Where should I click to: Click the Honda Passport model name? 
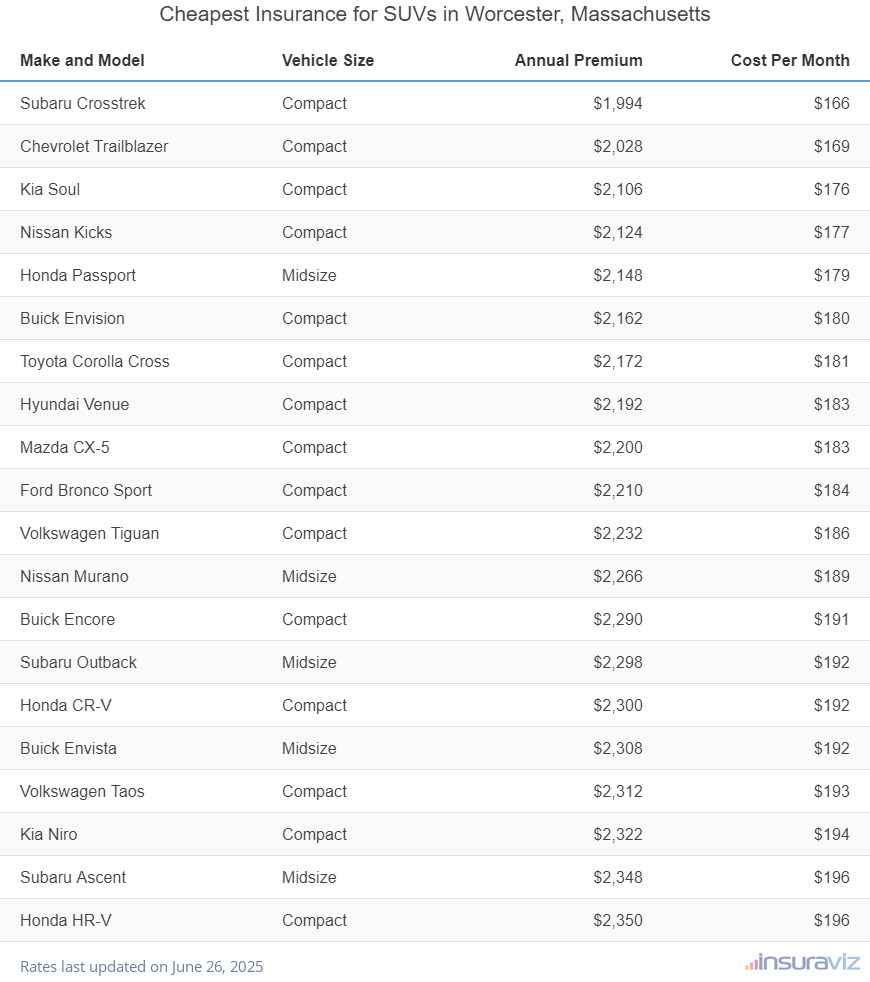tap(78, 275)
